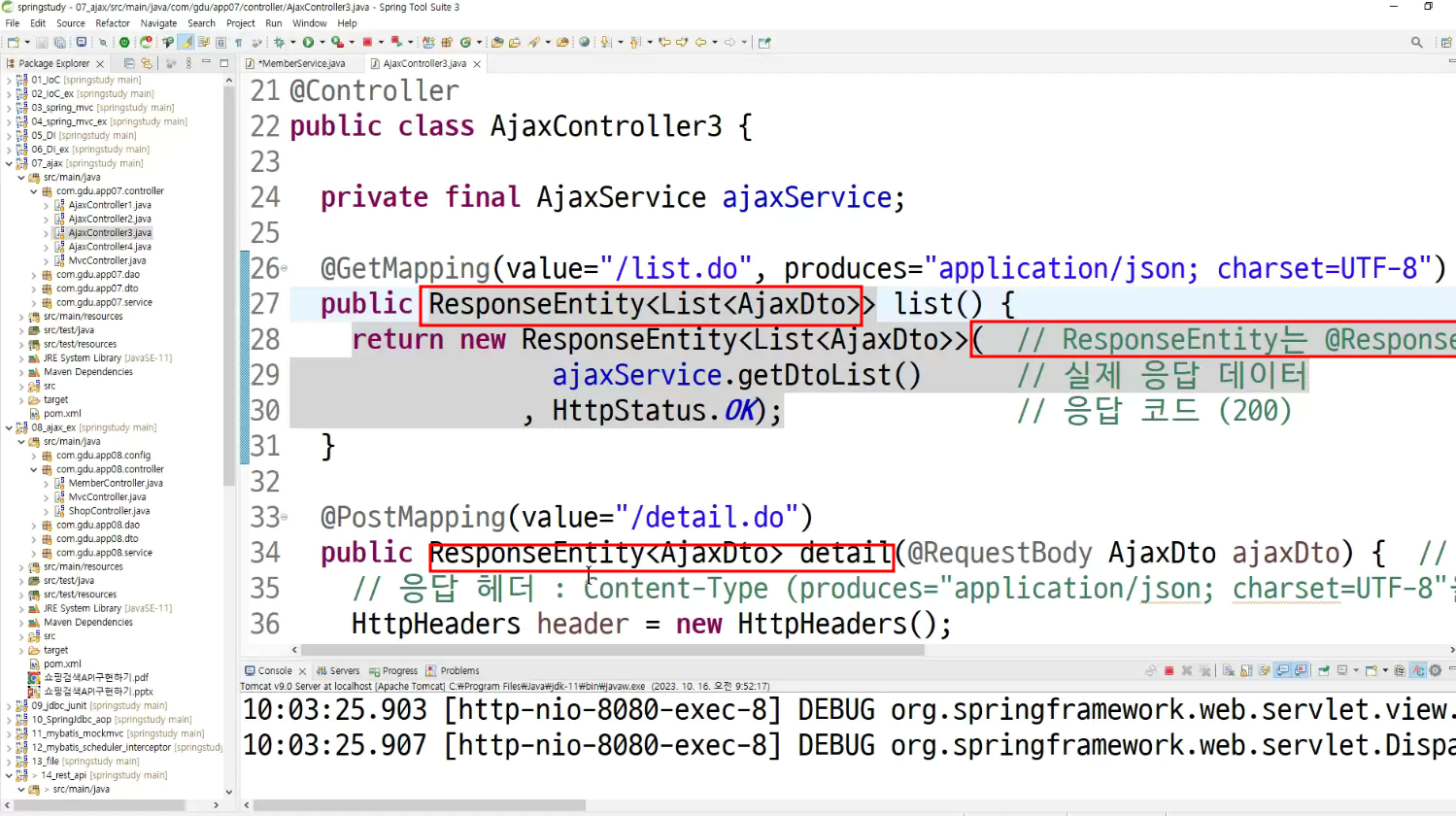Image resolution: width=1456 pixels, height=816 pixels.
Task: Click the Open Web Browser globe icon
Action: tap(585, 43)
